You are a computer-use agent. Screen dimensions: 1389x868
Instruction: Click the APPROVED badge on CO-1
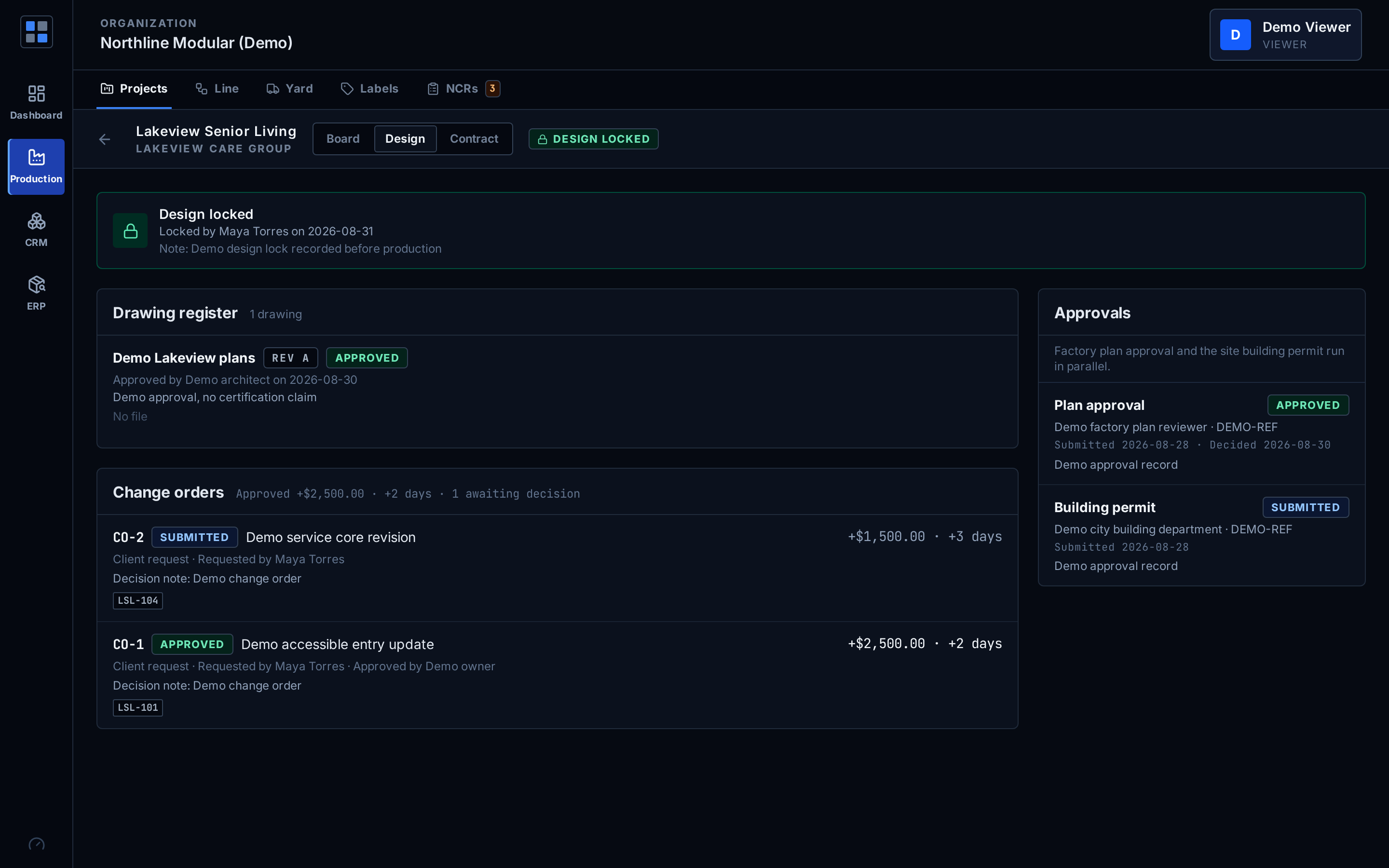pos(191,644)
